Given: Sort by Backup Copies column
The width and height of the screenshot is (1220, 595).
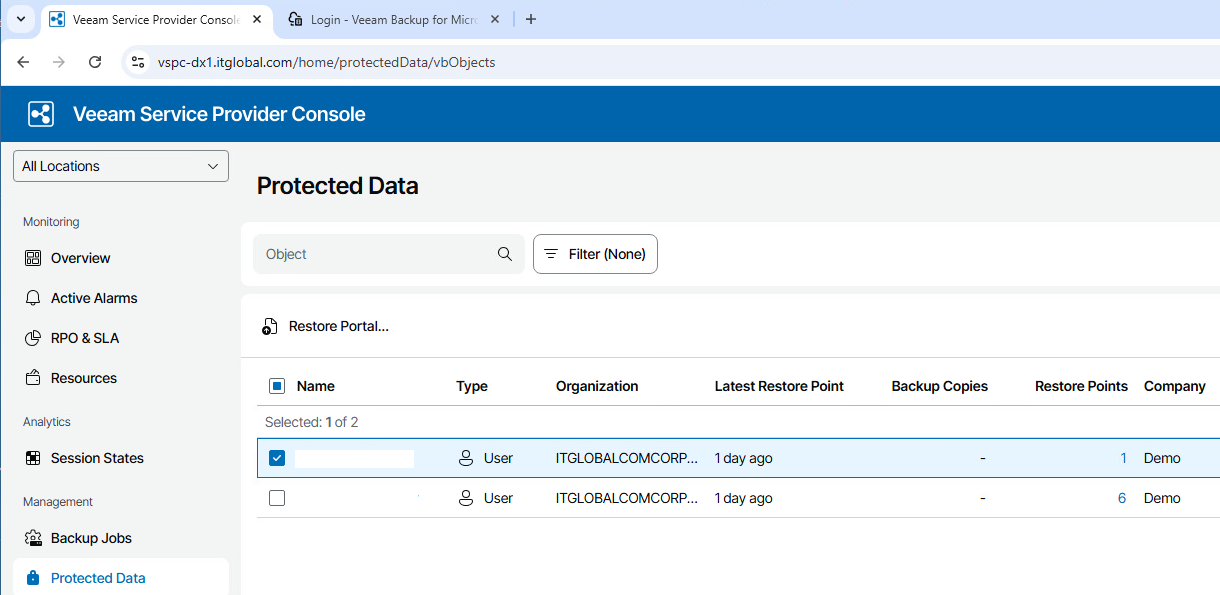Looking at the screenshot, I should pos(939,386).
